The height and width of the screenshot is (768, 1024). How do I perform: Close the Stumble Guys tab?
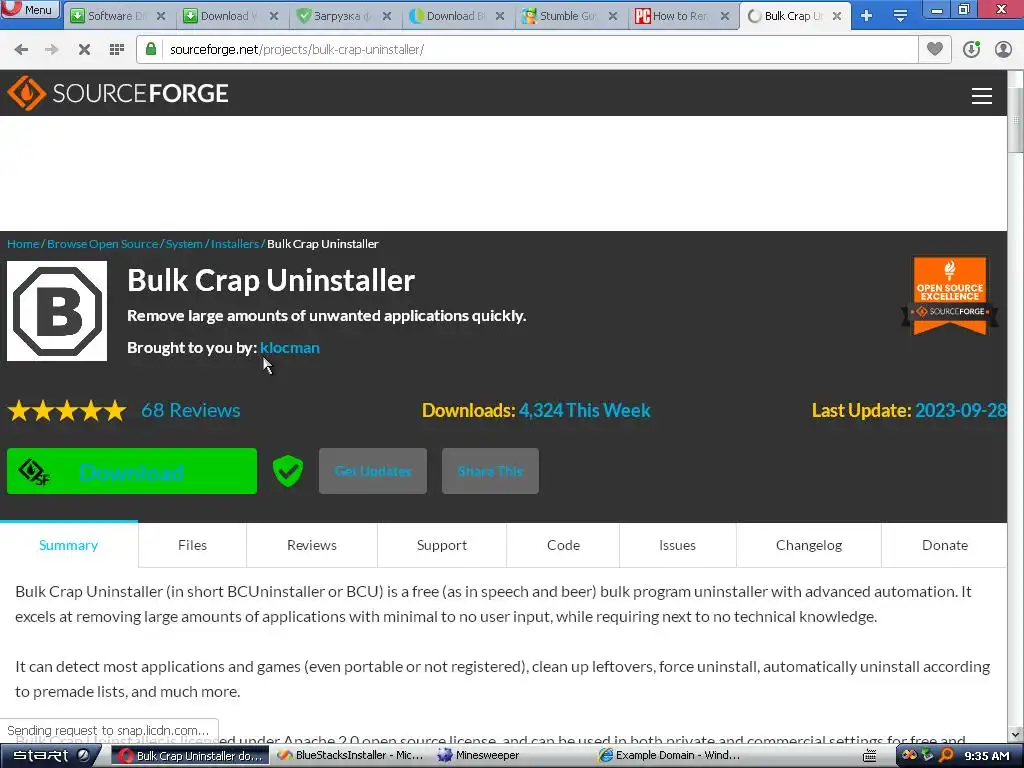click(x=613, y=16)
